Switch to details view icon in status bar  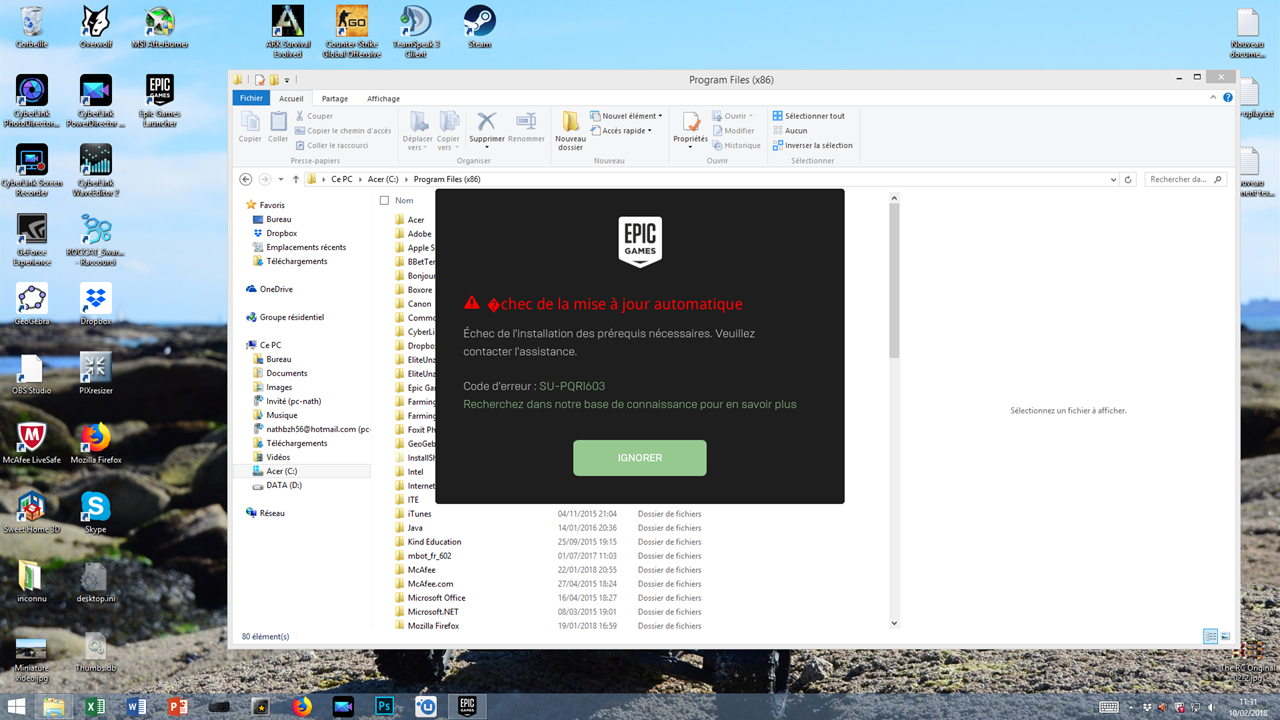1211,636
